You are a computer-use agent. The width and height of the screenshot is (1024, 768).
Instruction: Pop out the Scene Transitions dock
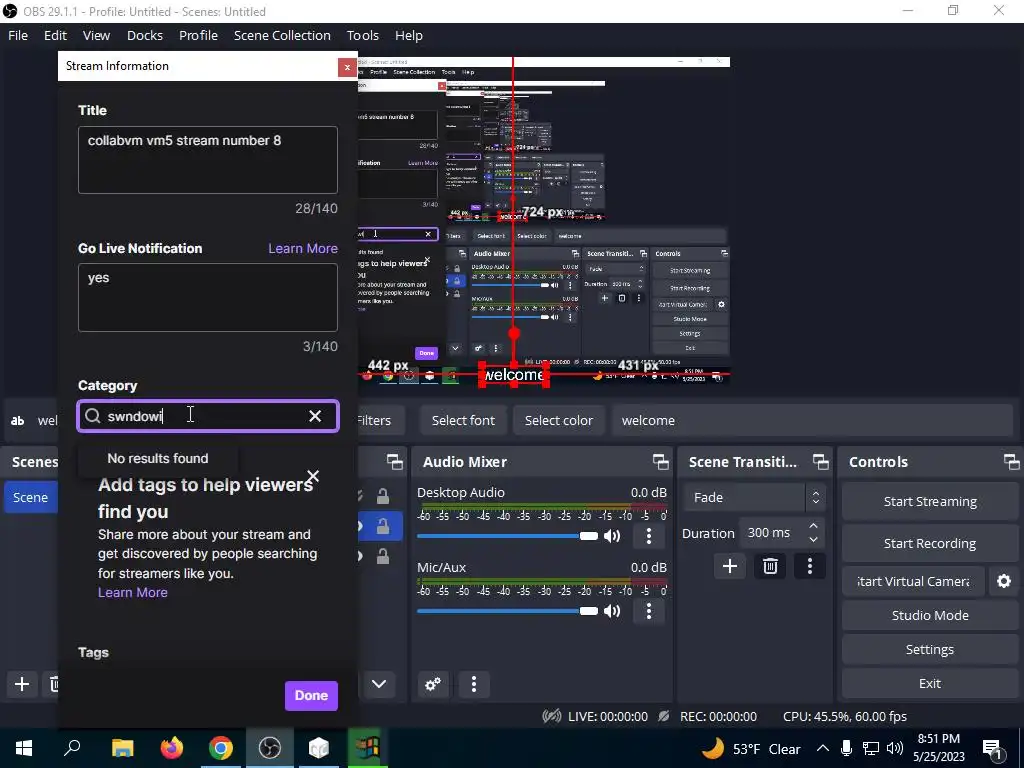pos(820,462)
